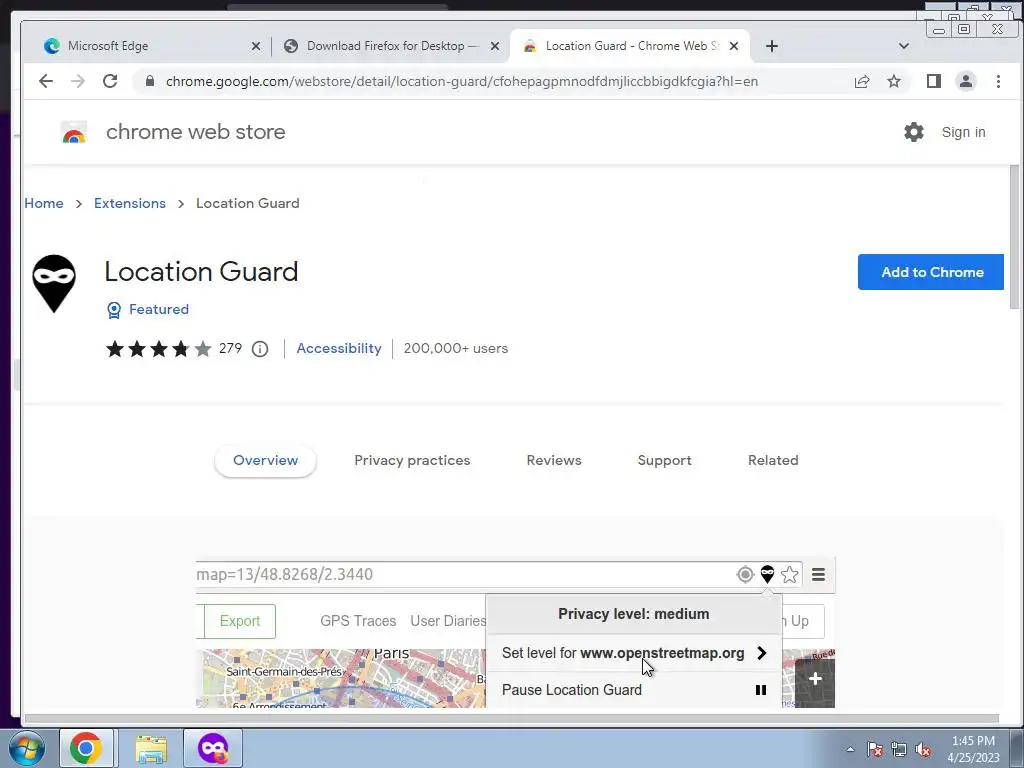
Task: Select the Location Guard Chrome Web Store tab
Action: click(630, 46)
